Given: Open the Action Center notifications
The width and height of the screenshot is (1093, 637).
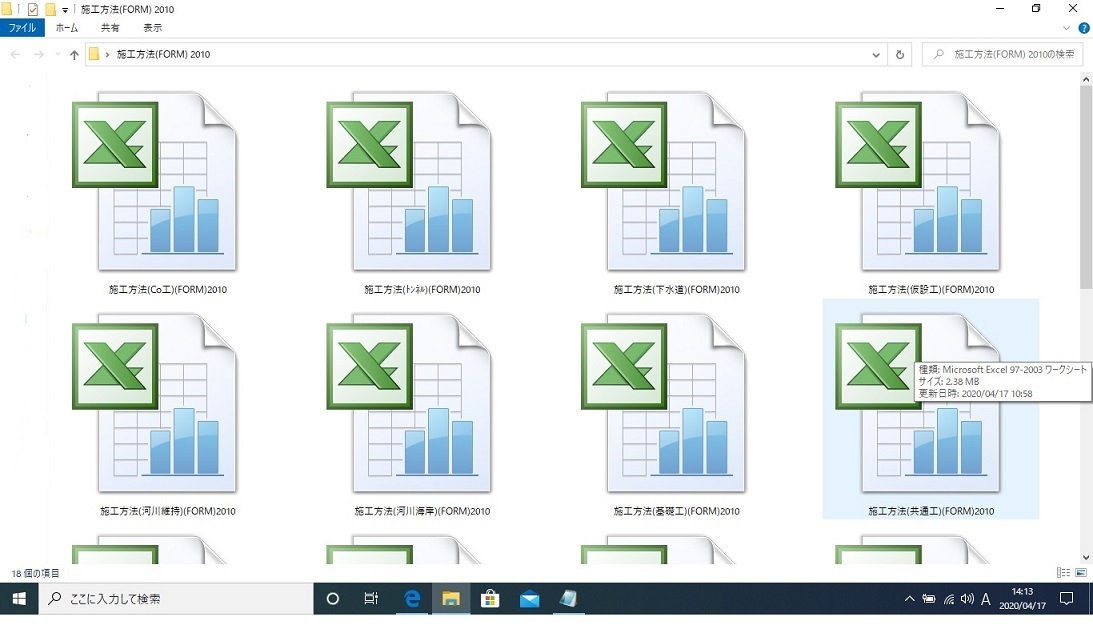Looking at the screenshot, I should click(1067, 599).
